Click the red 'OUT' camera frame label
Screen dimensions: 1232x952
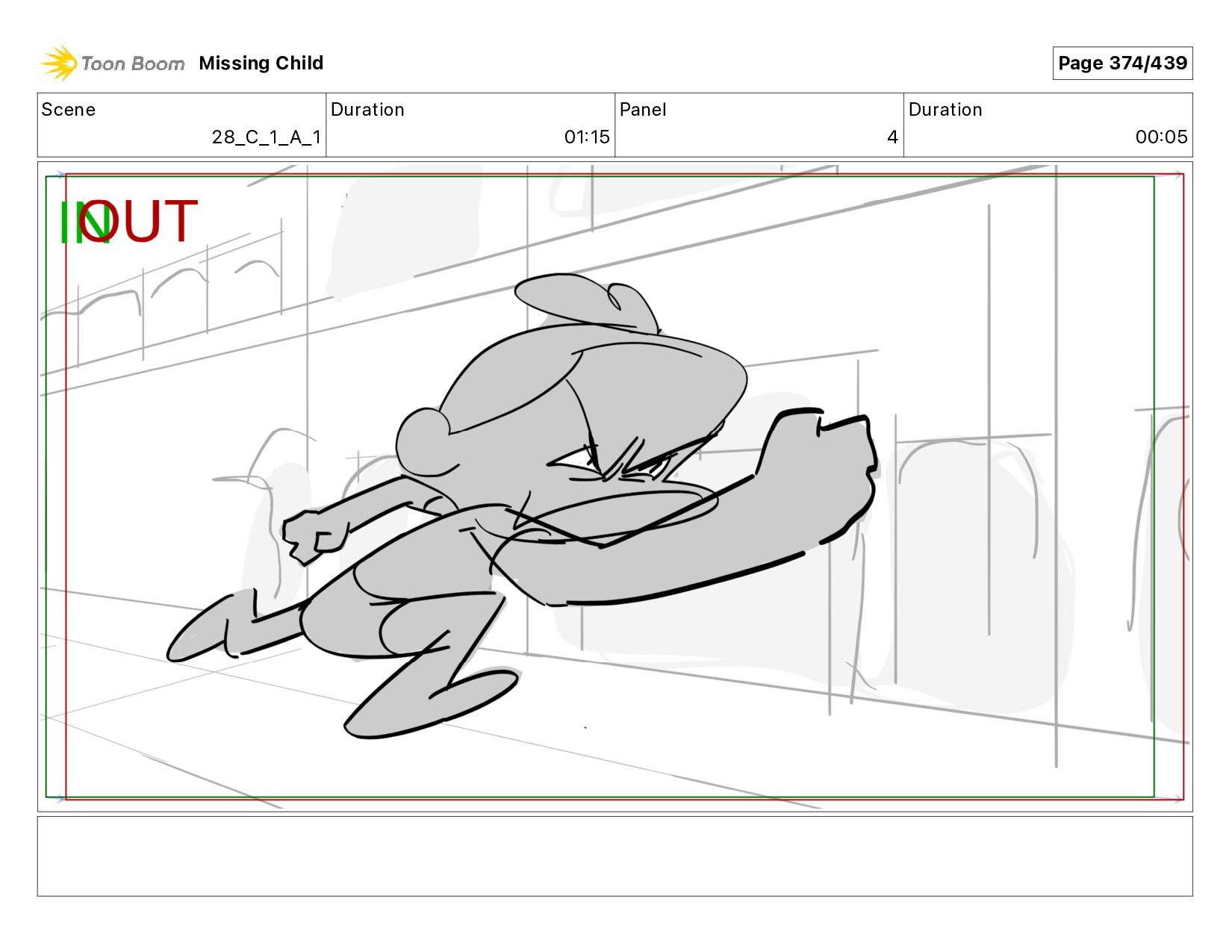[139, 222]
